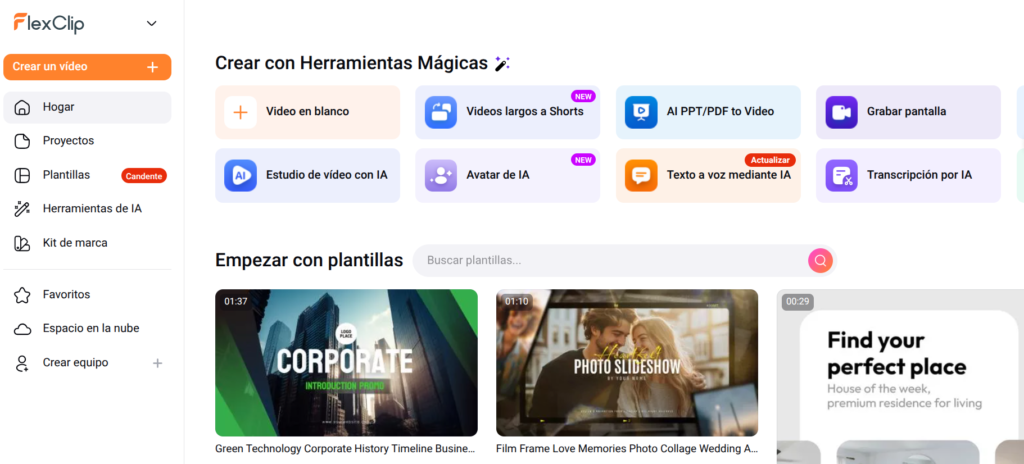Open the Grabar pantalla tool
This screenshot has height=464, width=1024.
click(908, 112)
